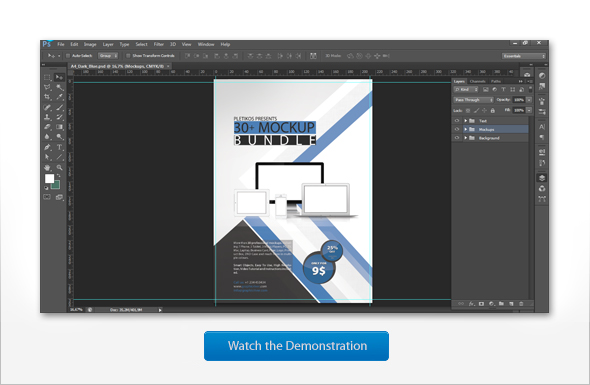Select the Clone Stamp tool
The height and width of the screenshot is (385, 590).
47,117
